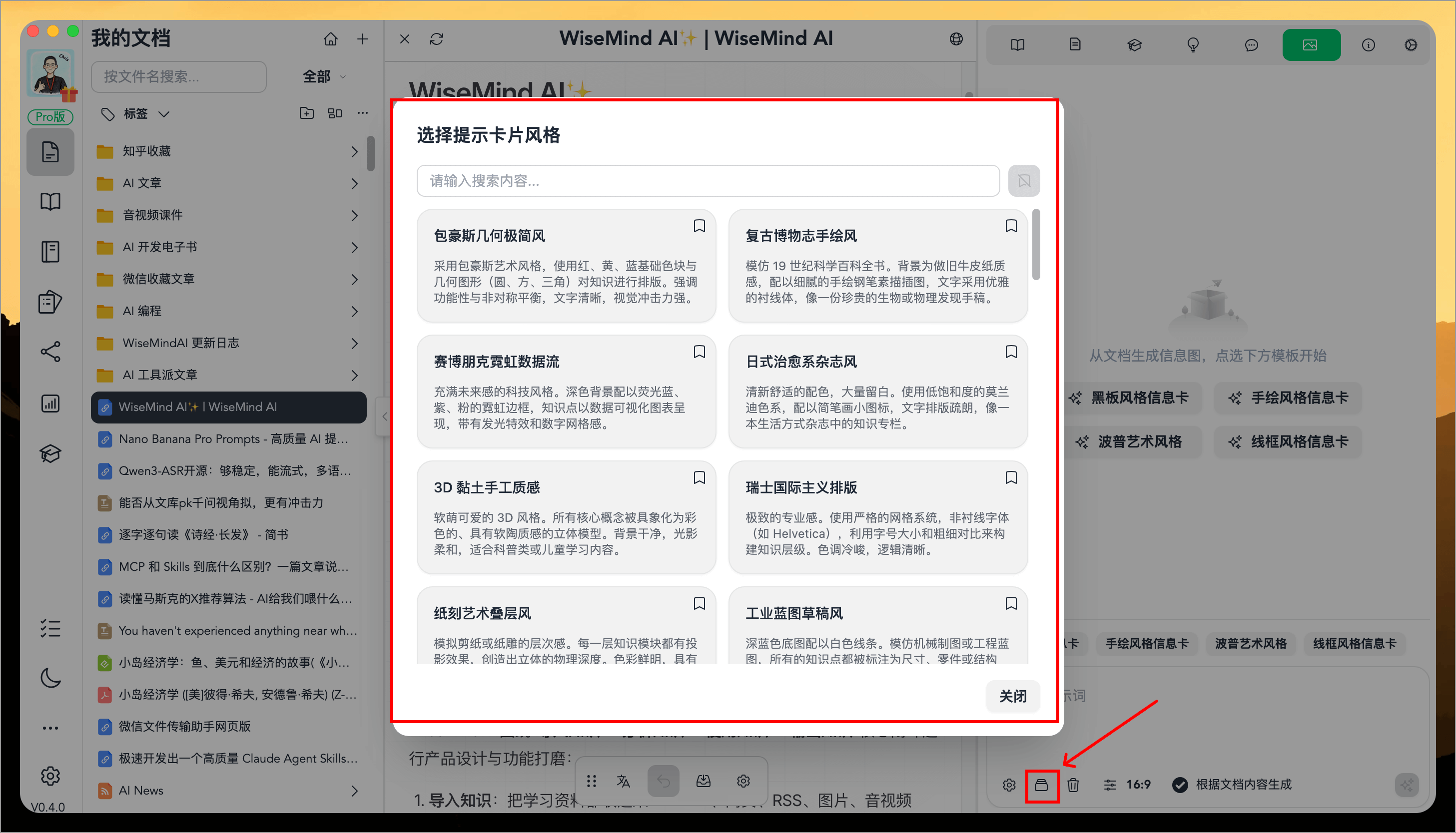Click the trash icon near the aspect ratio

pos(1073,785)
